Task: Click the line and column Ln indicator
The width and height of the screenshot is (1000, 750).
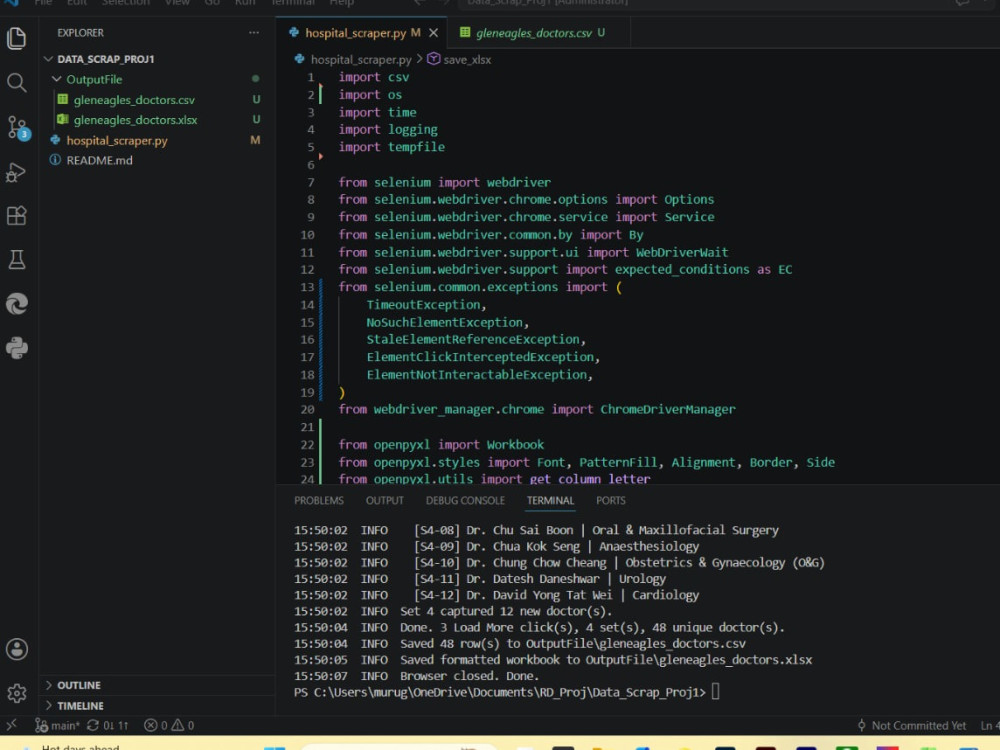Action: [x=989, y=725]
